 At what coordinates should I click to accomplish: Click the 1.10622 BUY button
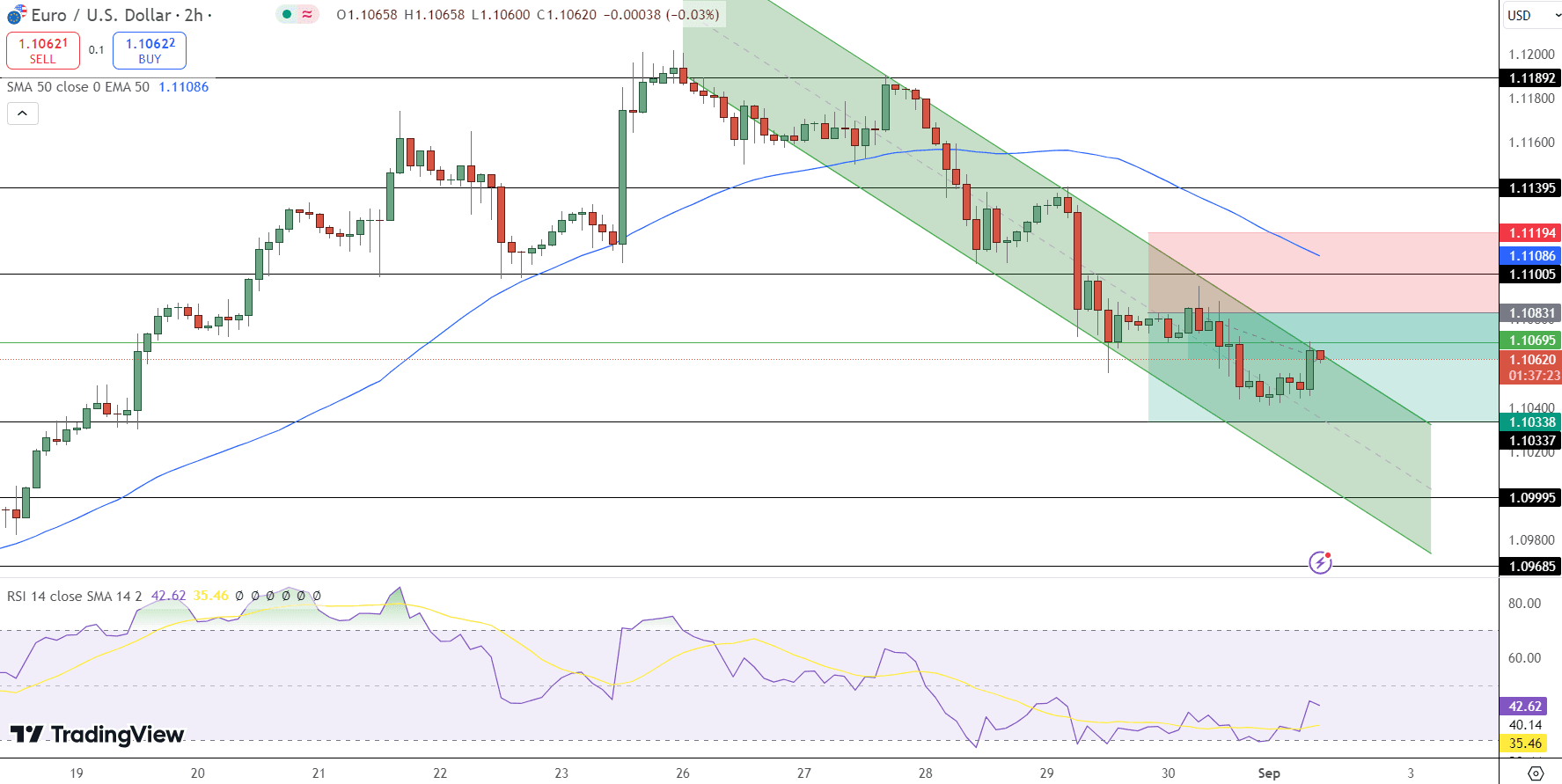point(150,50)
